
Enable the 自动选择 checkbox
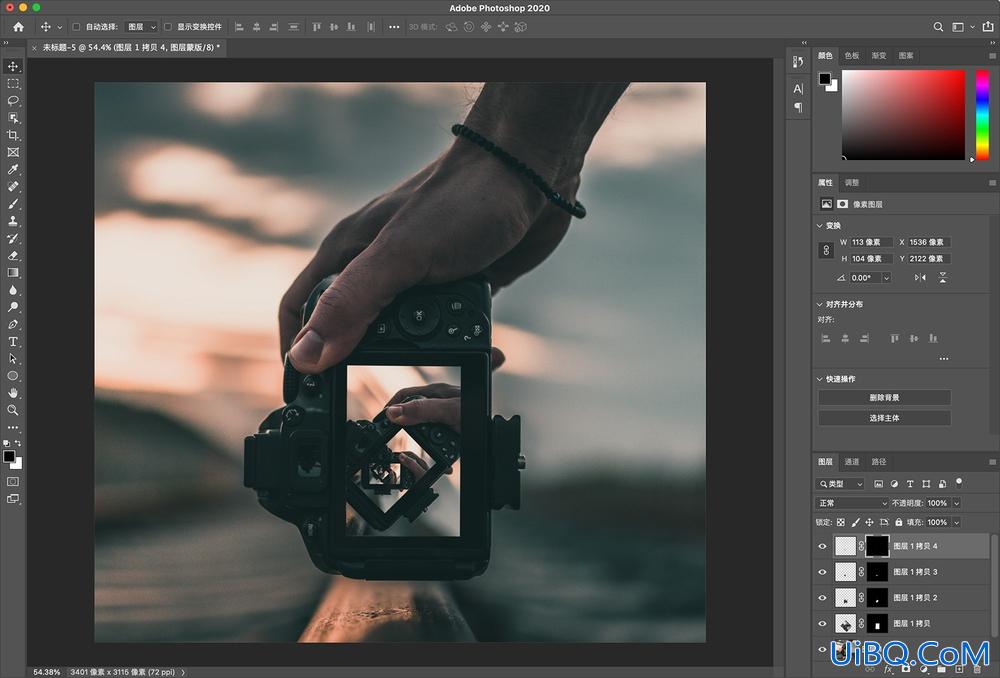(76, 27)
